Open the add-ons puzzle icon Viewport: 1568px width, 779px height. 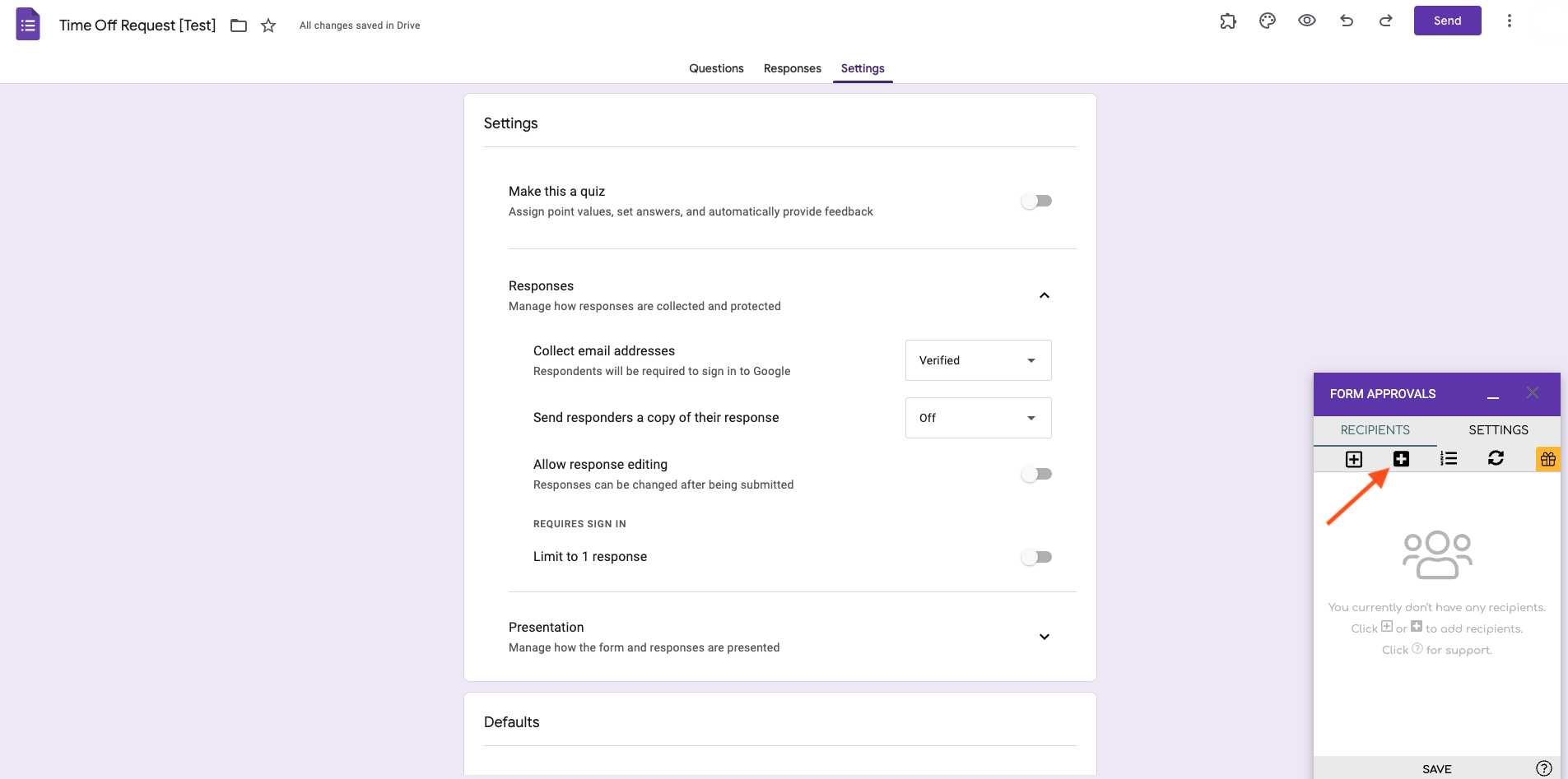(1228, 21)
